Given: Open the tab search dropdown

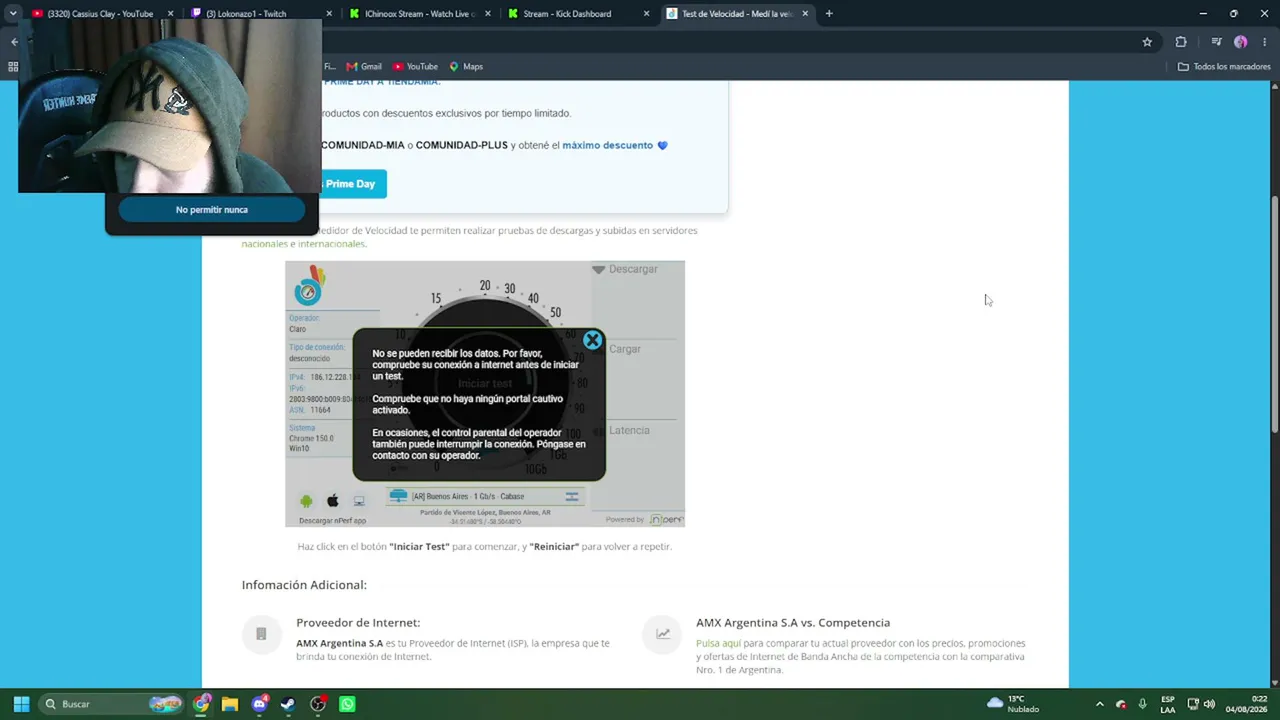Looking at the screenshot, I should click(x=12, y=14).
